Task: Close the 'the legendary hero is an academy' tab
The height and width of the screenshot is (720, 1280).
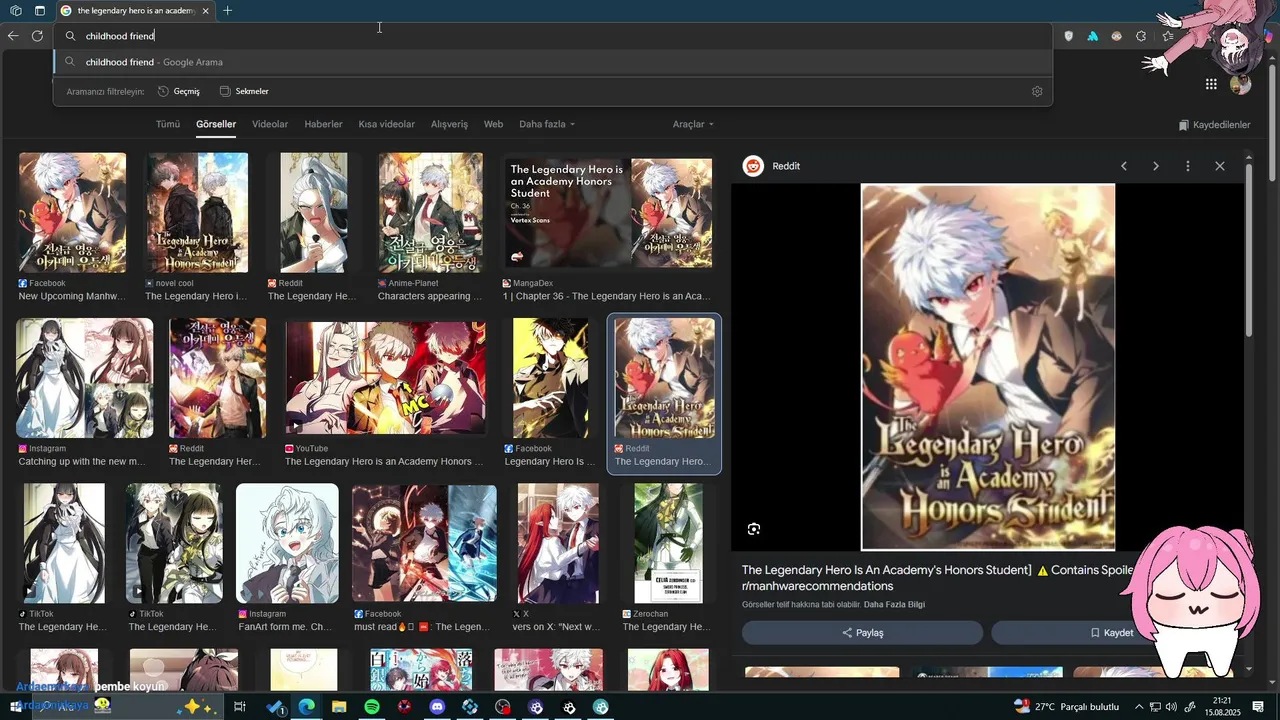Action: coord(205,11)
